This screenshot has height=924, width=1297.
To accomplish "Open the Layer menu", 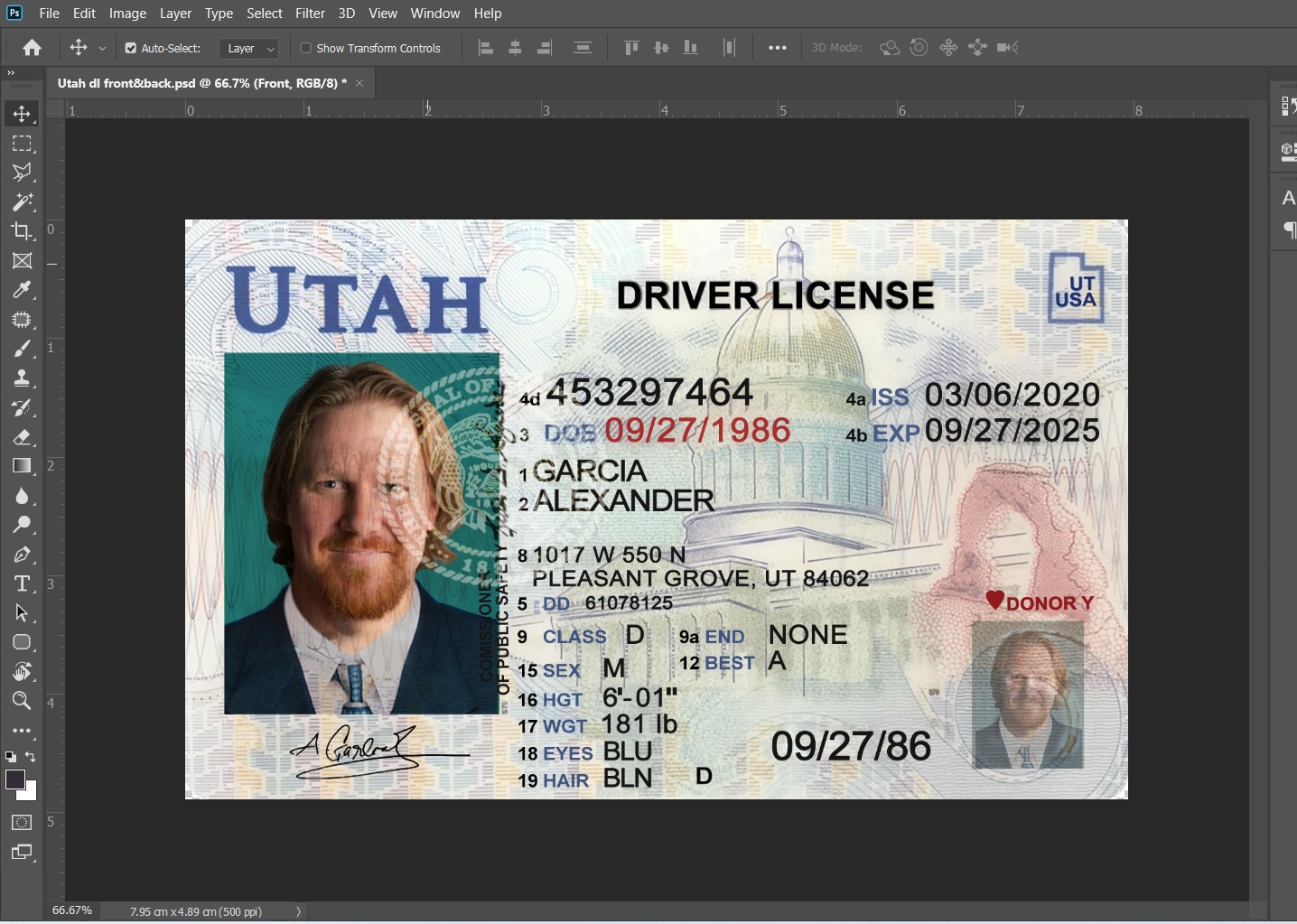I will [x=175, y=14].
